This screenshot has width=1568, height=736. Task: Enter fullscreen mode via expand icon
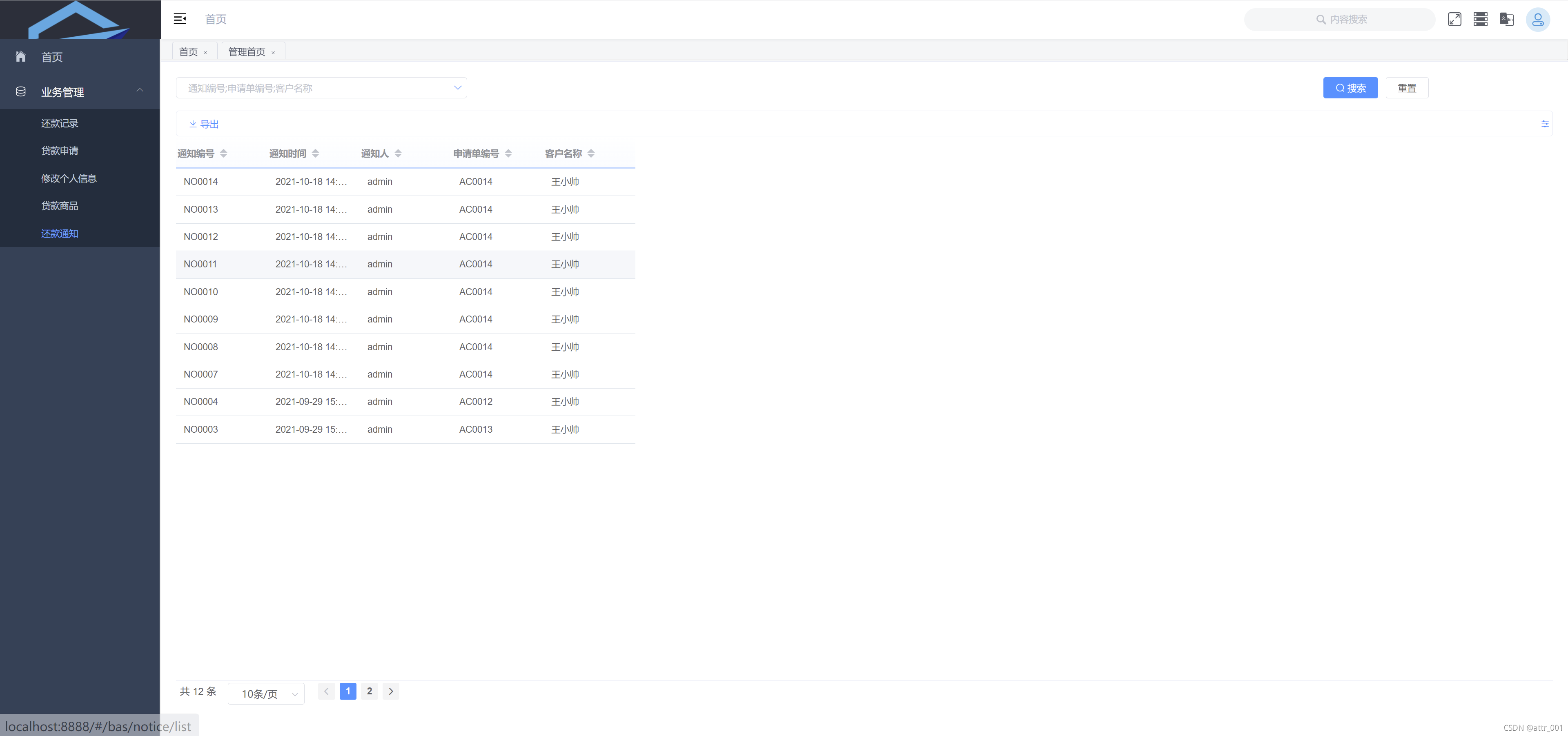[x=1454, y=19]
